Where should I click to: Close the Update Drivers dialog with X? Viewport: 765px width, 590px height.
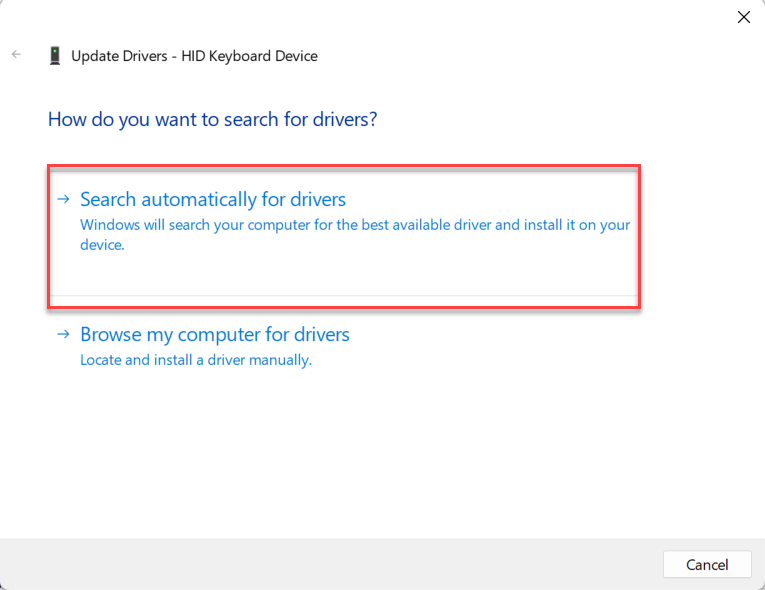(x=743, y=17)
